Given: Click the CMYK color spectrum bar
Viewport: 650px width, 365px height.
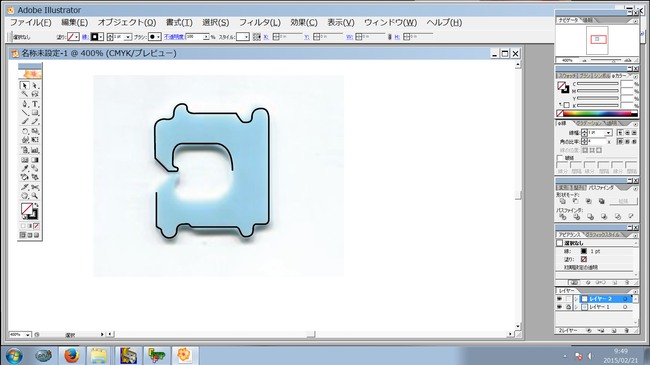Looking at the screenshot, I should click(597, 113).
